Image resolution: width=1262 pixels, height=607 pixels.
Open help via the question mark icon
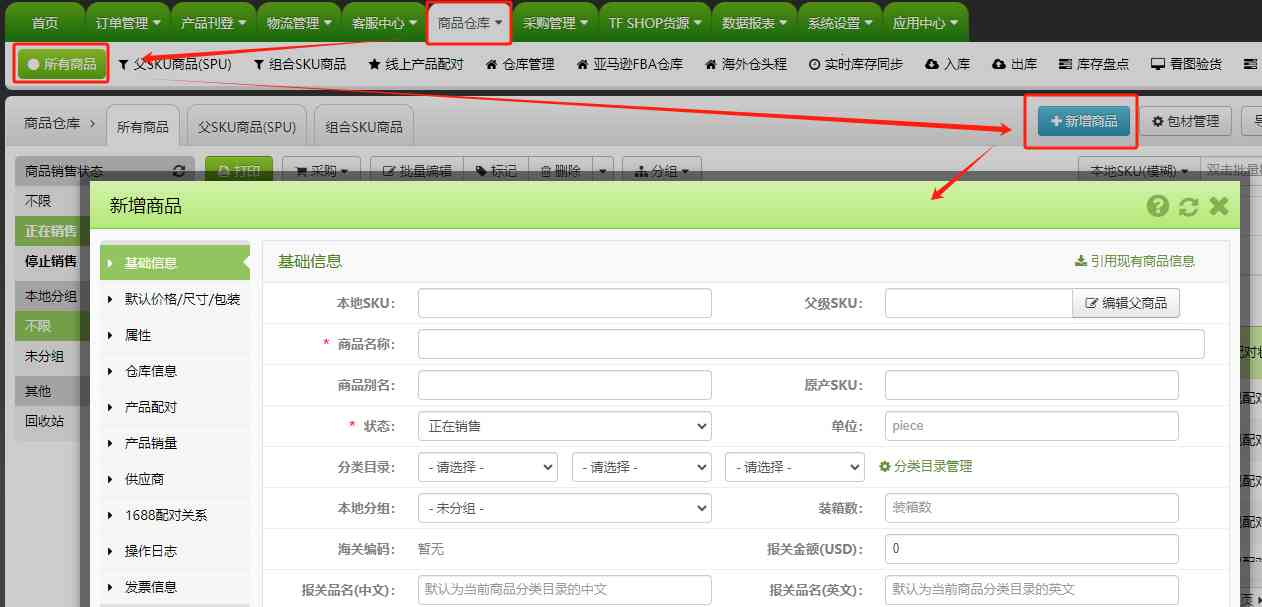tap(1157, 207)
